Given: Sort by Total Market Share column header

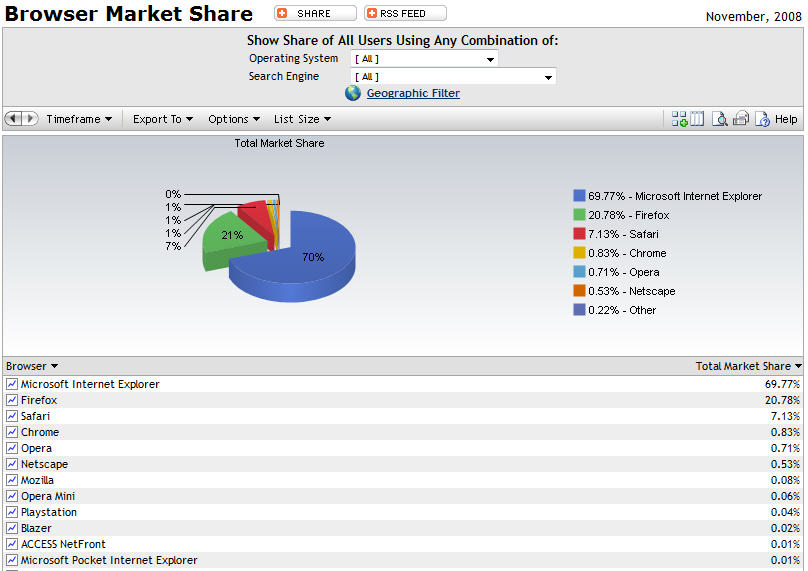Looking at the screenshot, I should [748, 366].
